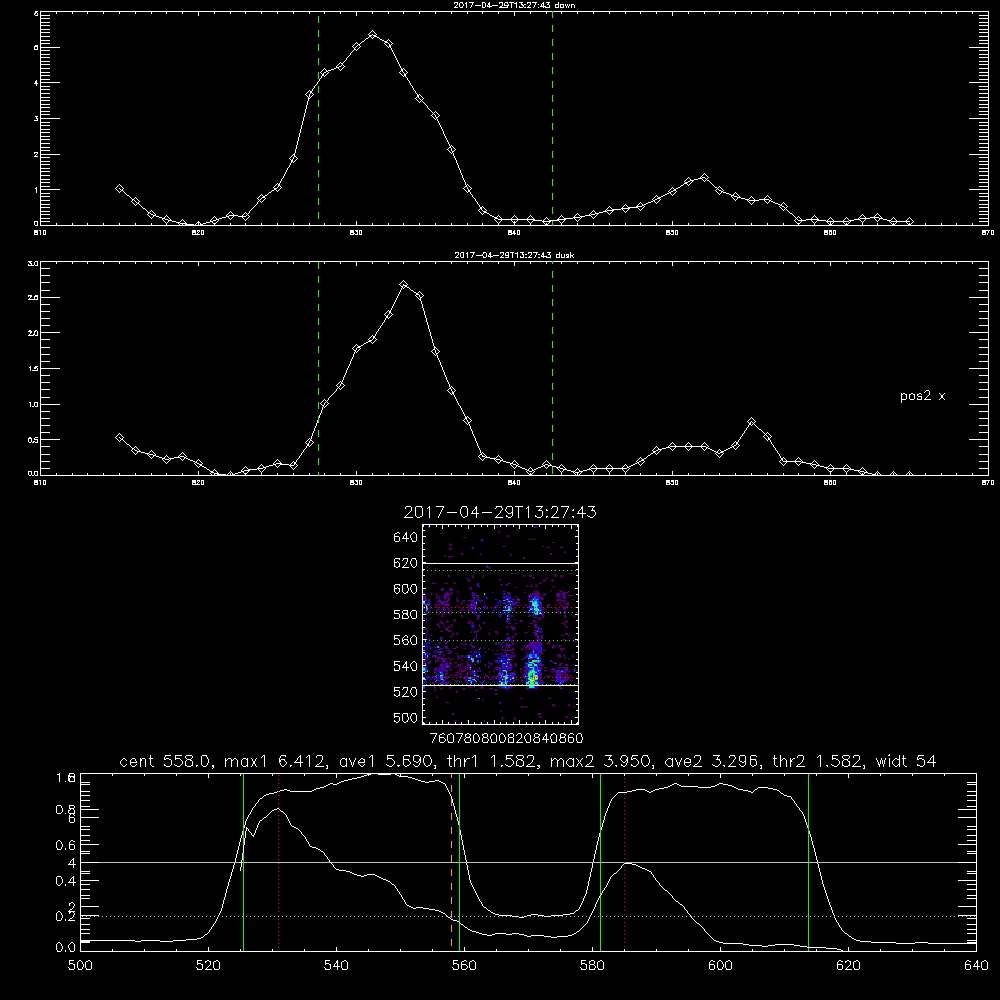Click the heat map y-axis label 580
1000x1000 pixels.
click(405, 615)
